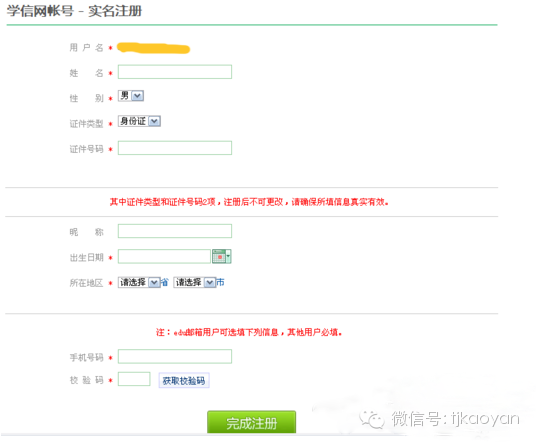Open the 性别 gender dropdown
The width and height of the screenshot is (536, 444).
(x=131, y=96)
